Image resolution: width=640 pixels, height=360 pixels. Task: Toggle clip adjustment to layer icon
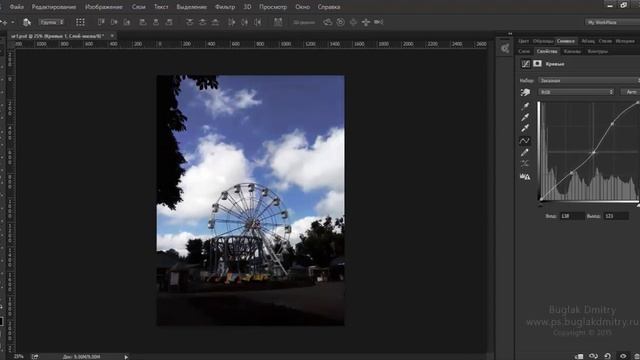[x=579, y=356]
